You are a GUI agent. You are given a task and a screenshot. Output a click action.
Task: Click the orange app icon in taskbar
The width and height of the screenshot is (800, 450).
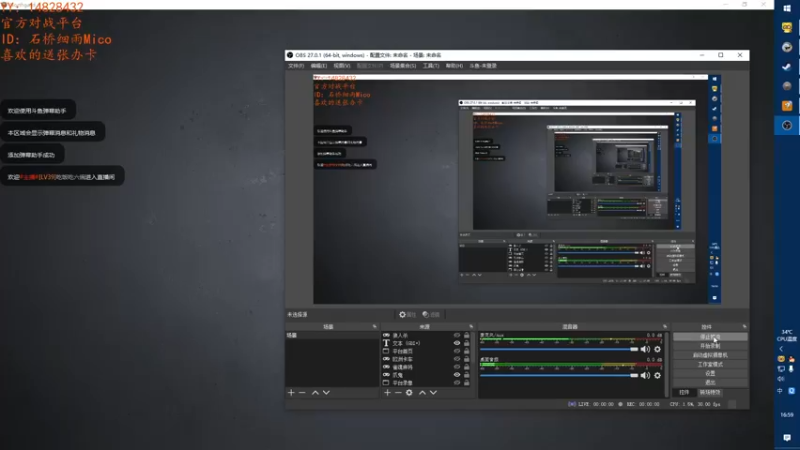tap(787, 106)
